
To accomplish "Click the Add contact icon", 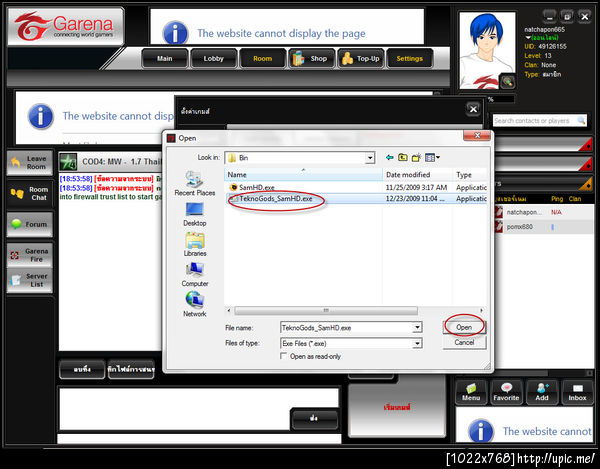I will (x=541, y=392).
